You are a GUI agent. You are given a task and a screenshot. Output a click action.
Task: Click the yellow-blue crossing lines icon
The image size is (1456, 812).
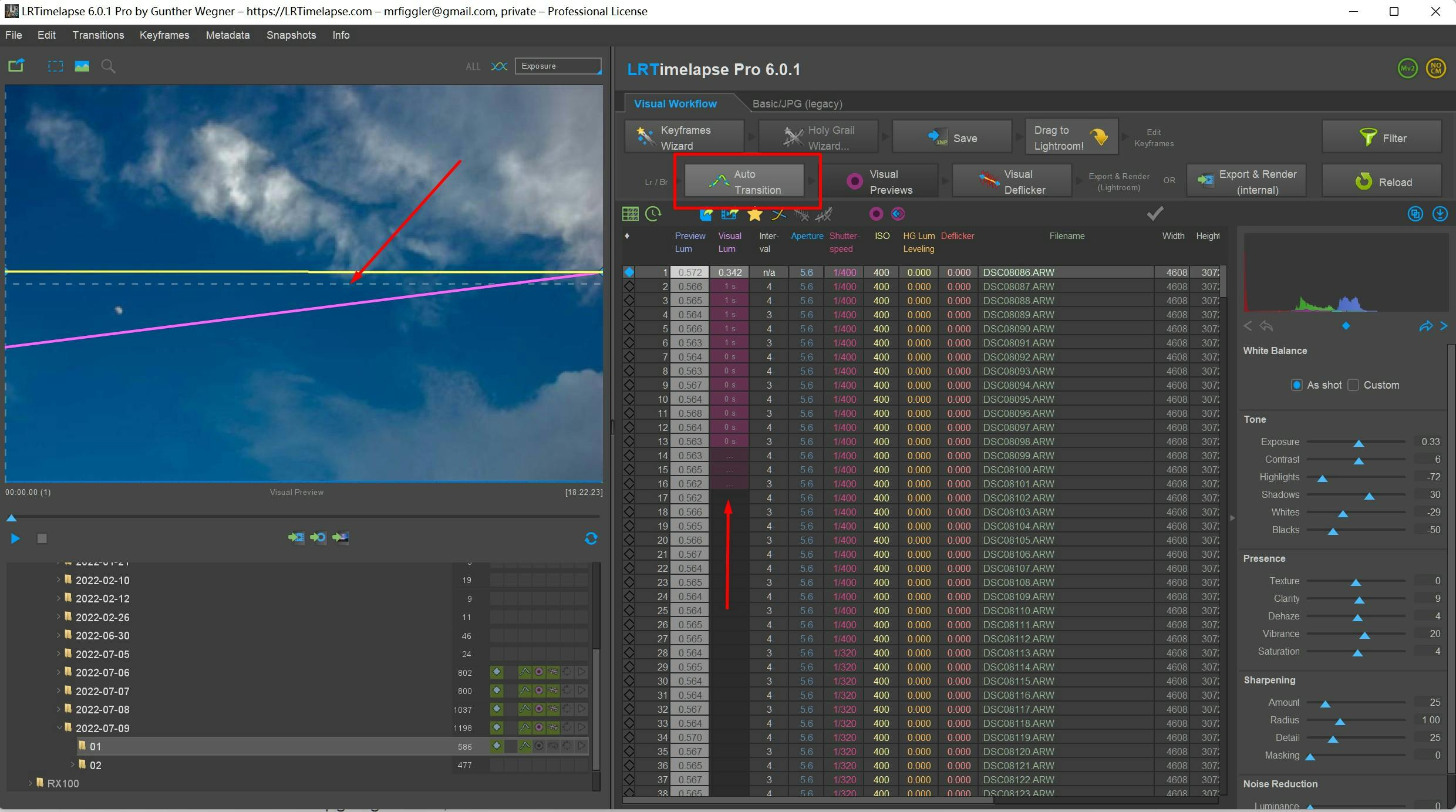778,214
